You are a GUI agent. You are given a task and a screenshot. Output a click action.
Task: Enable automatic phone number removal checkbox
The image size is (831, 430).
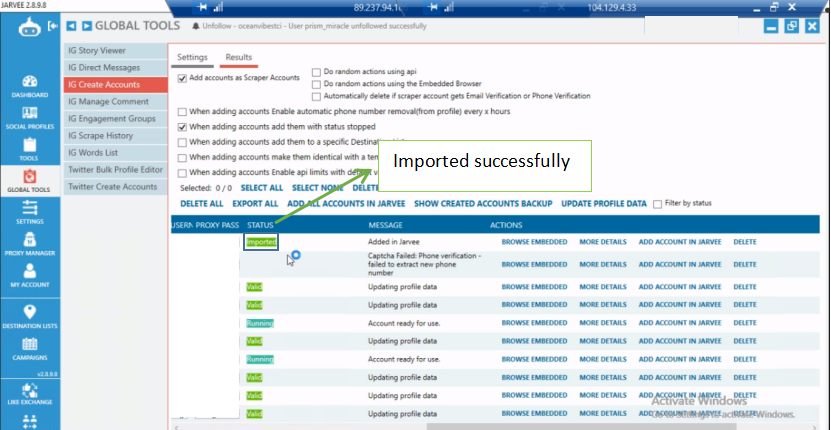pyautogui.click(x=182, y=112)
